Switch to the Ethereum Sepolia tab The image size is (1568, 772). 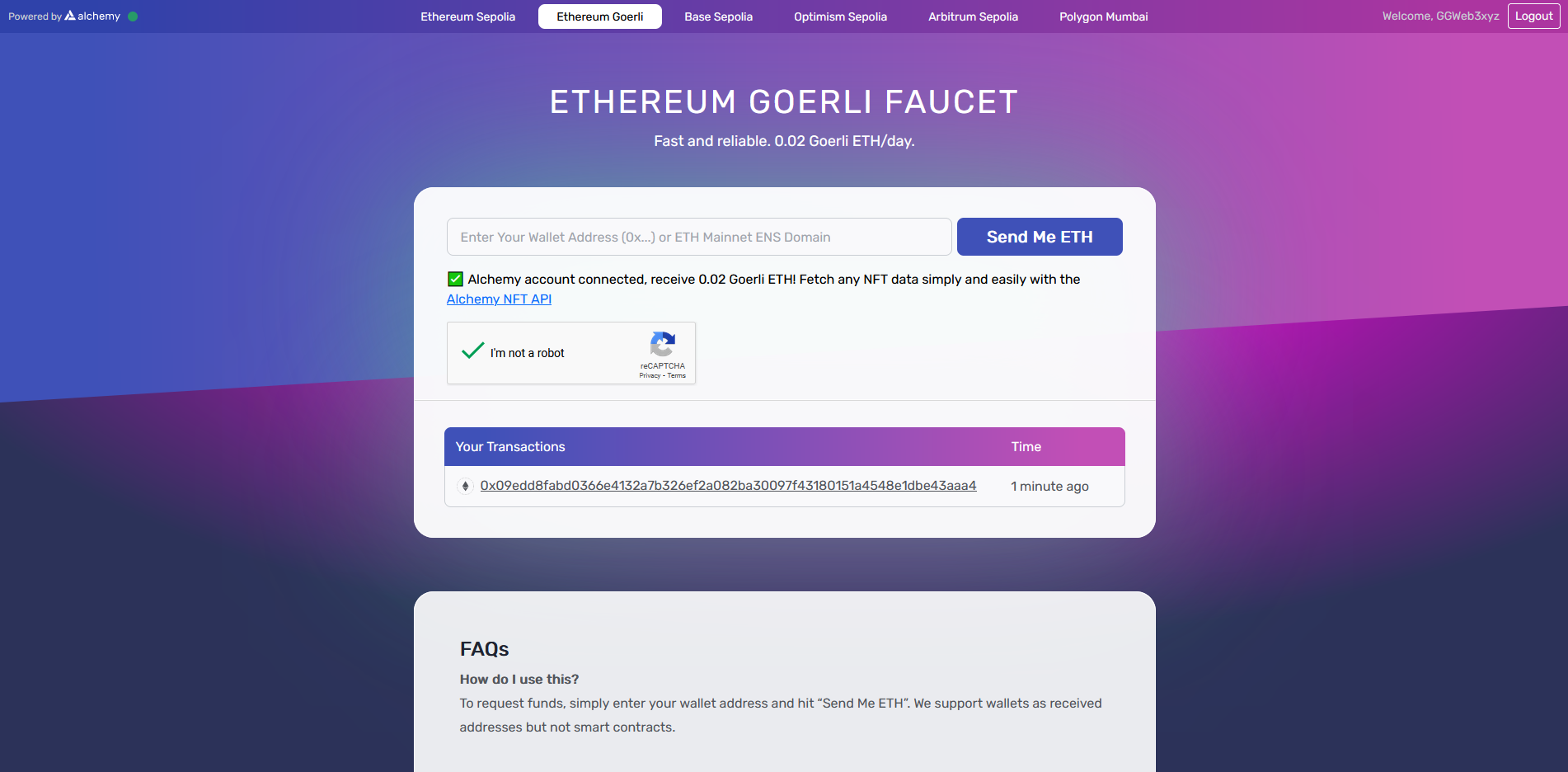pyautogui.click(x=467, y=16)
